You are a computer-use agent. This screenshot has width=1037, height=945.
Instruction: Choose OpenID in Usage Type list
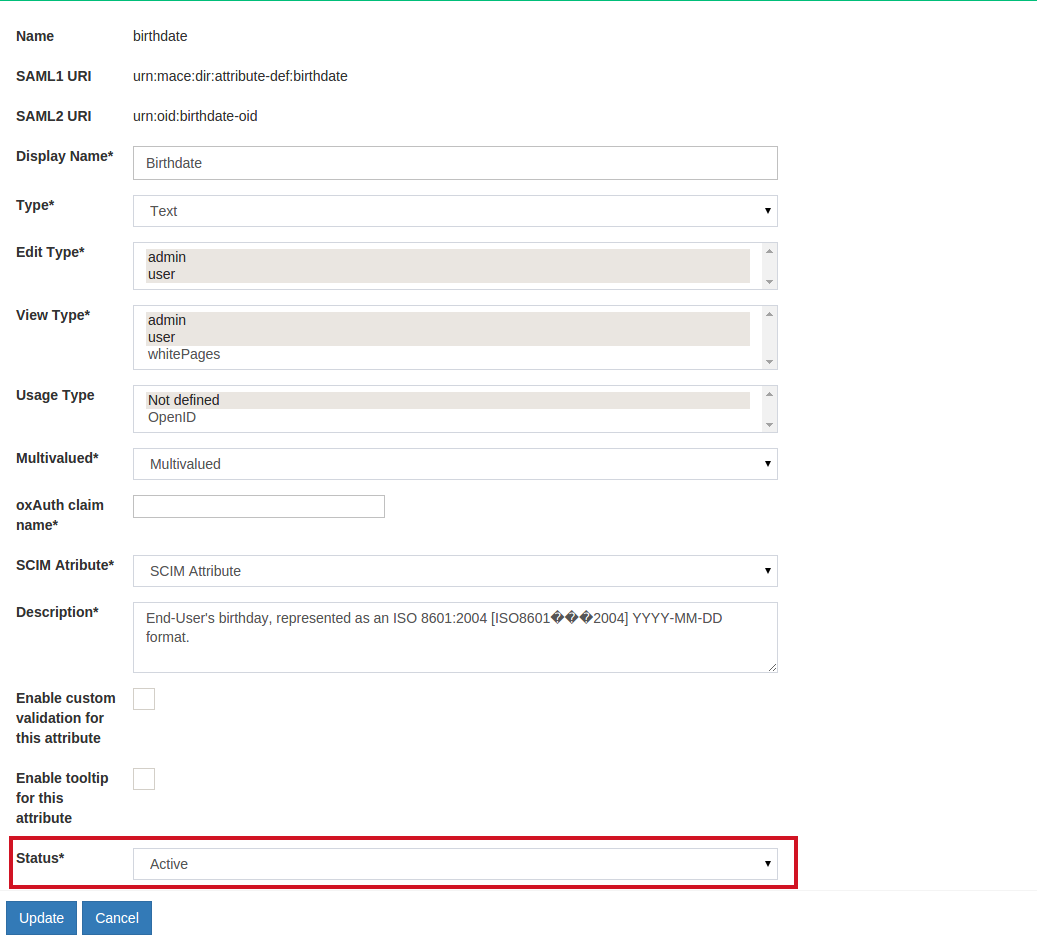(172, 417)
